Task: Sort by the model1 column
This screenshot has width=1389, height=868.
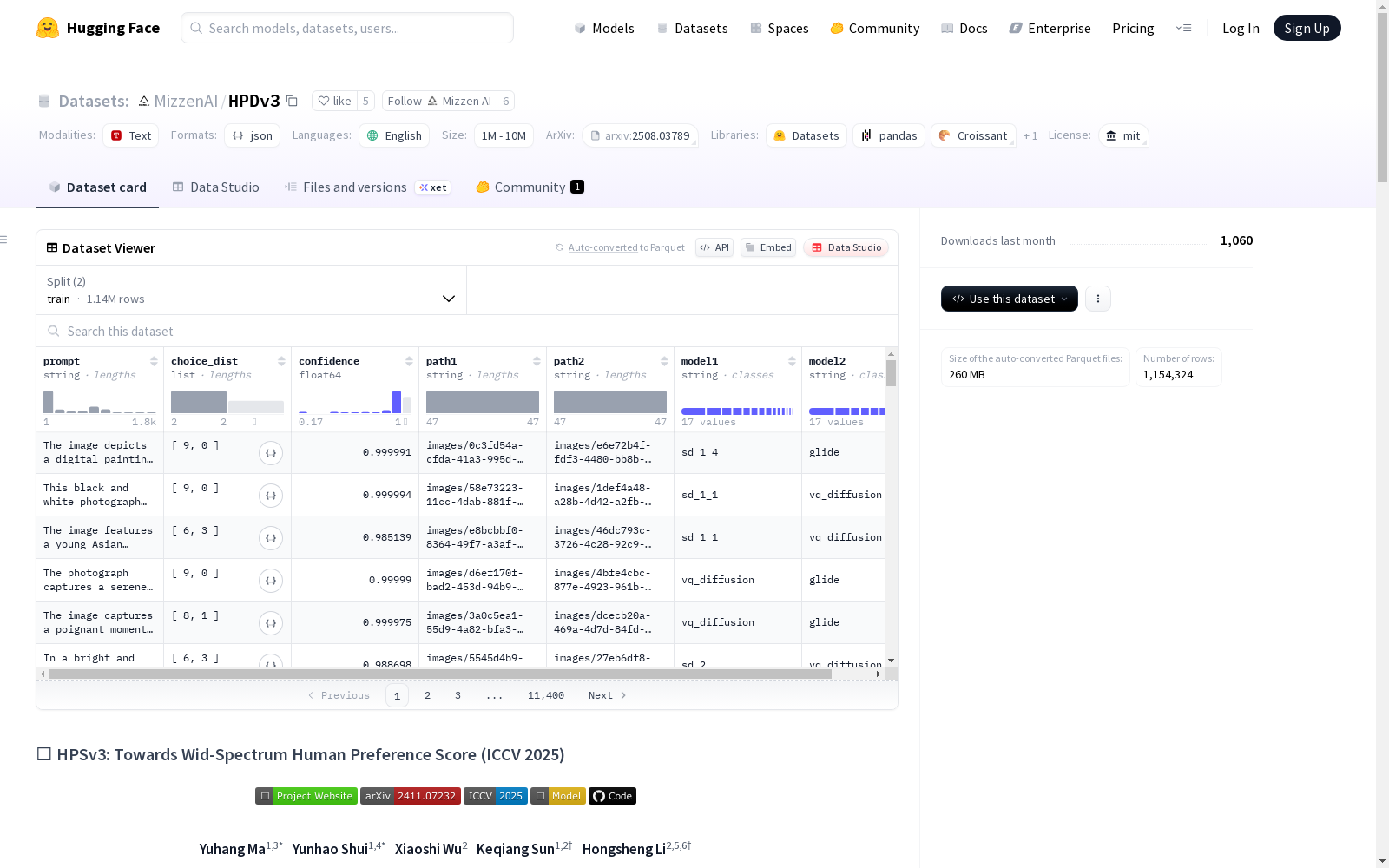Action: pos(792,361)
